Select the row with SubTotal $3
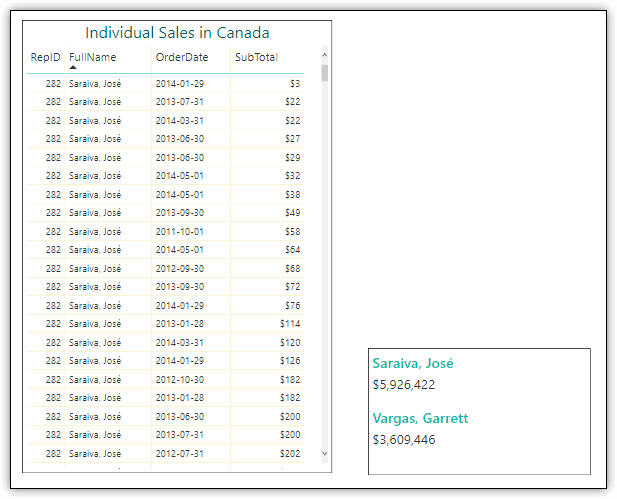617x499 pixels. (165, 83)
